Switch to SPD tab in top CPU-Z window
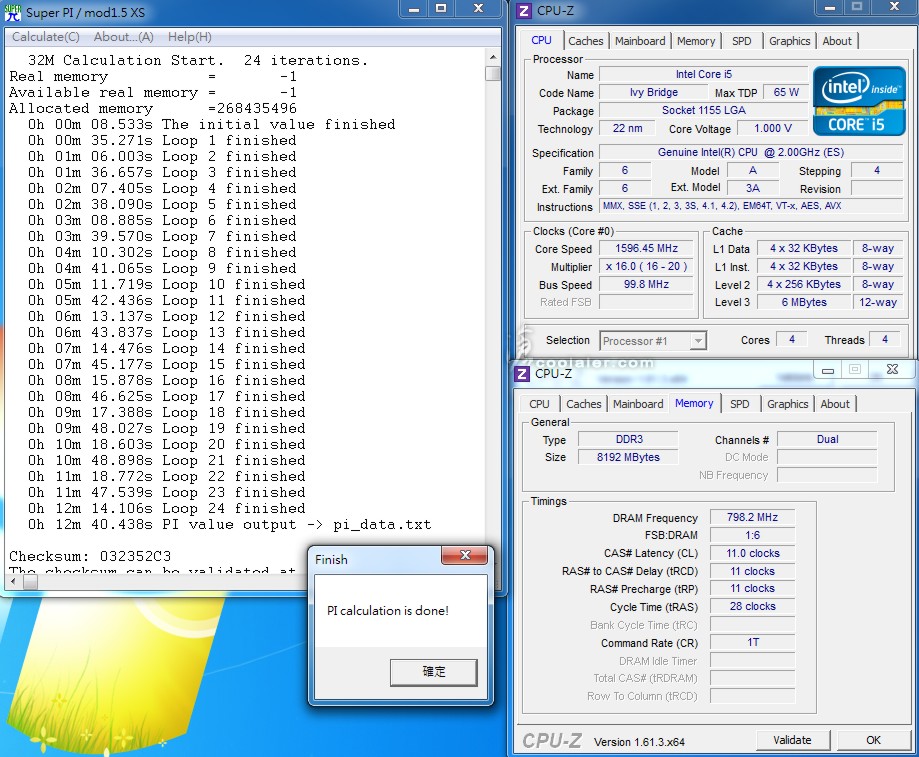 [x=741, y=41]
